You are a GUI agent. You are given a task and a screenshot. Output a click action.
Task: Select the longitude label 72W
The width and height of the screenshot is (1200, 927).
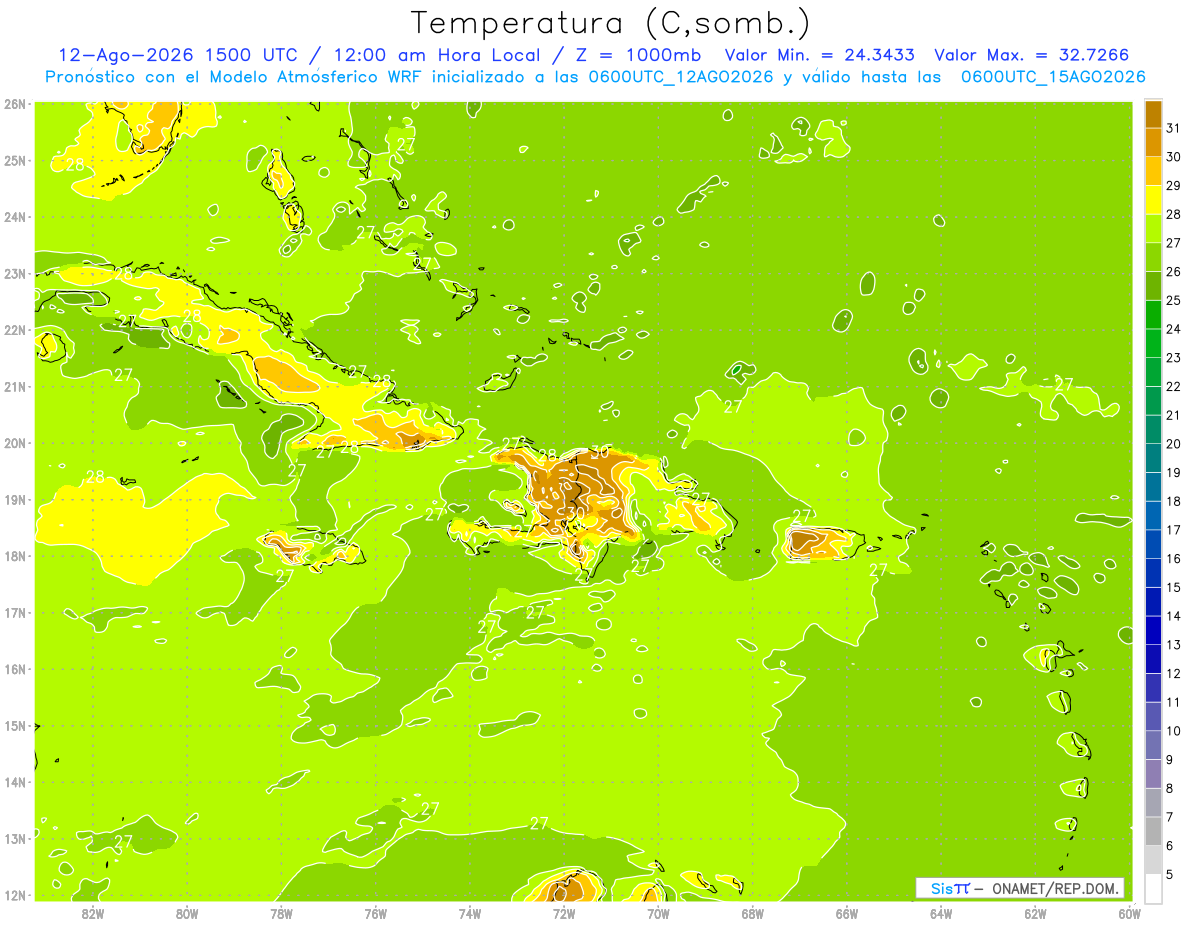[x=564, y=913]
